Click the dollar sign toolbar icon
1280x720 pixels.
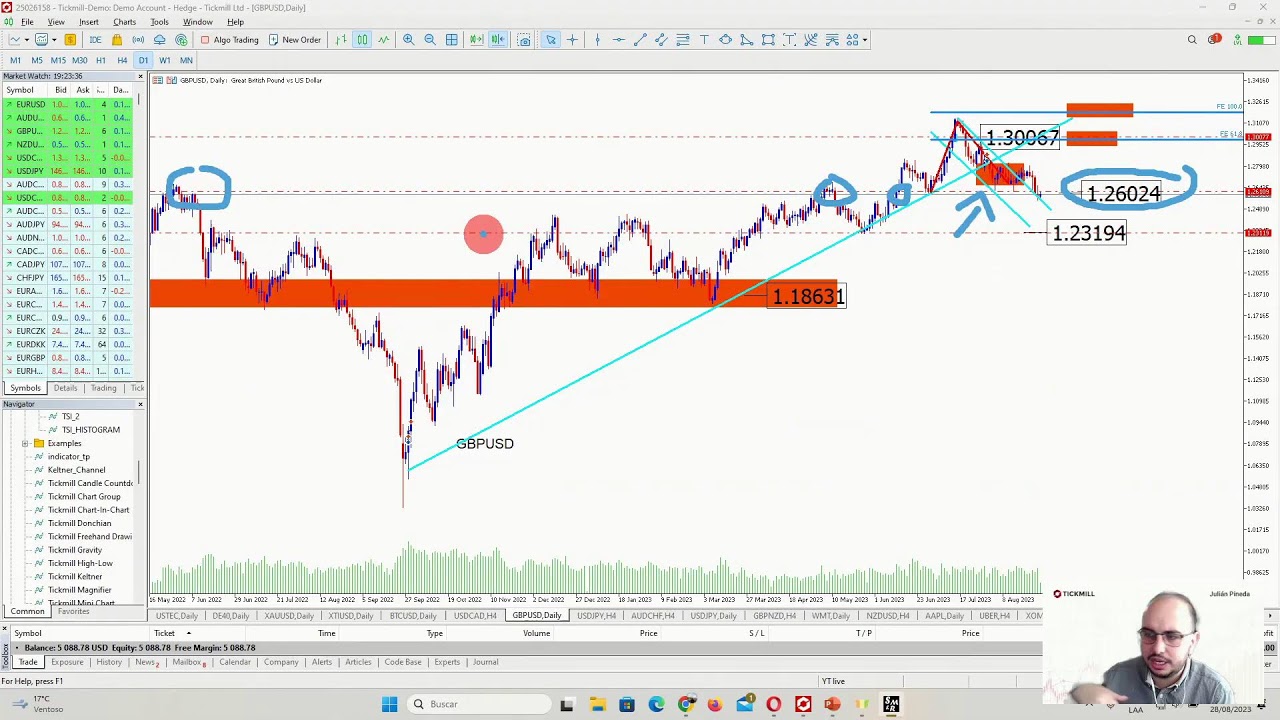70,40
